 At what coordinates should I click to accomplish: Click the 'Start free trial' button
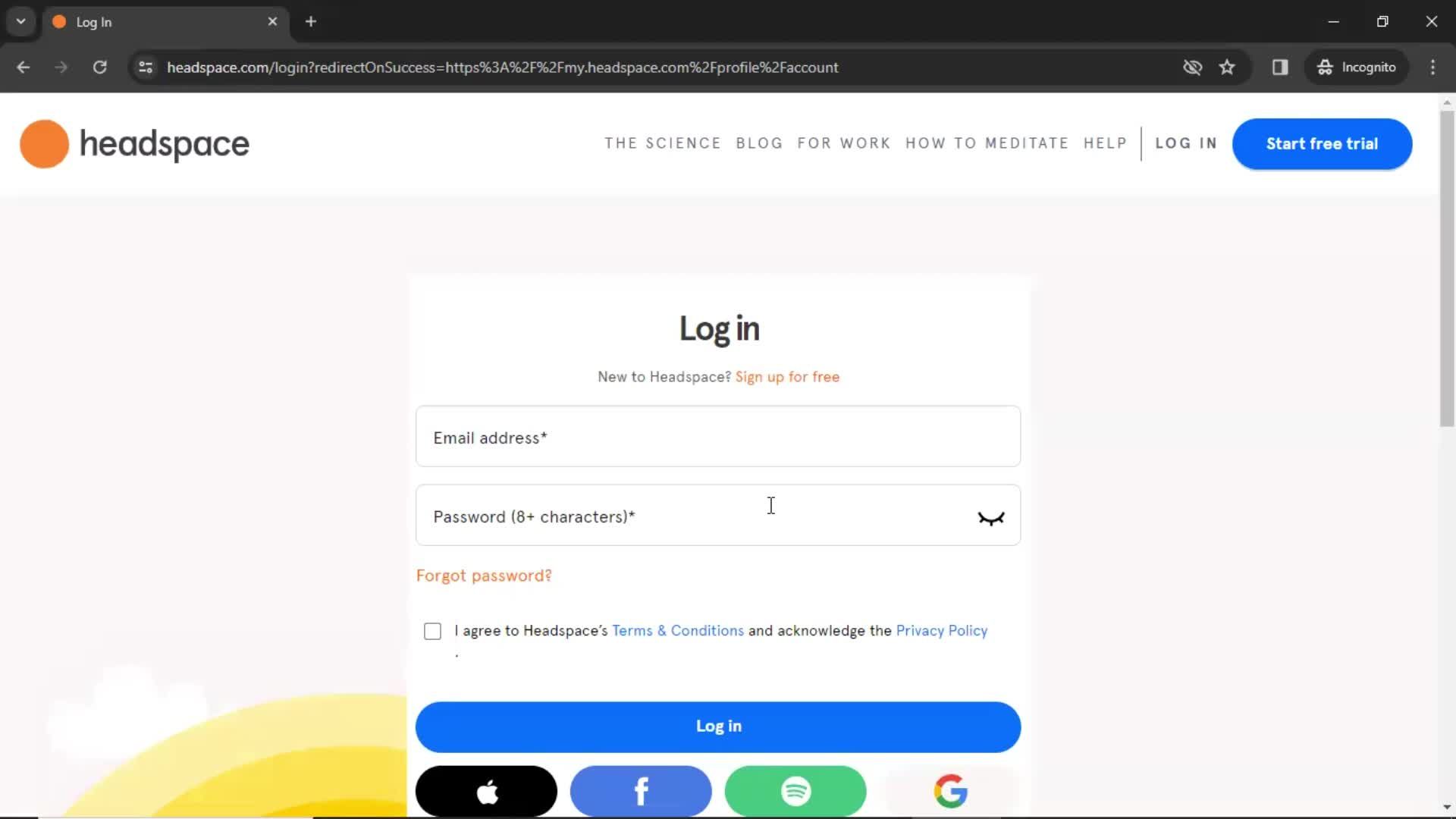pos(1322,143)
